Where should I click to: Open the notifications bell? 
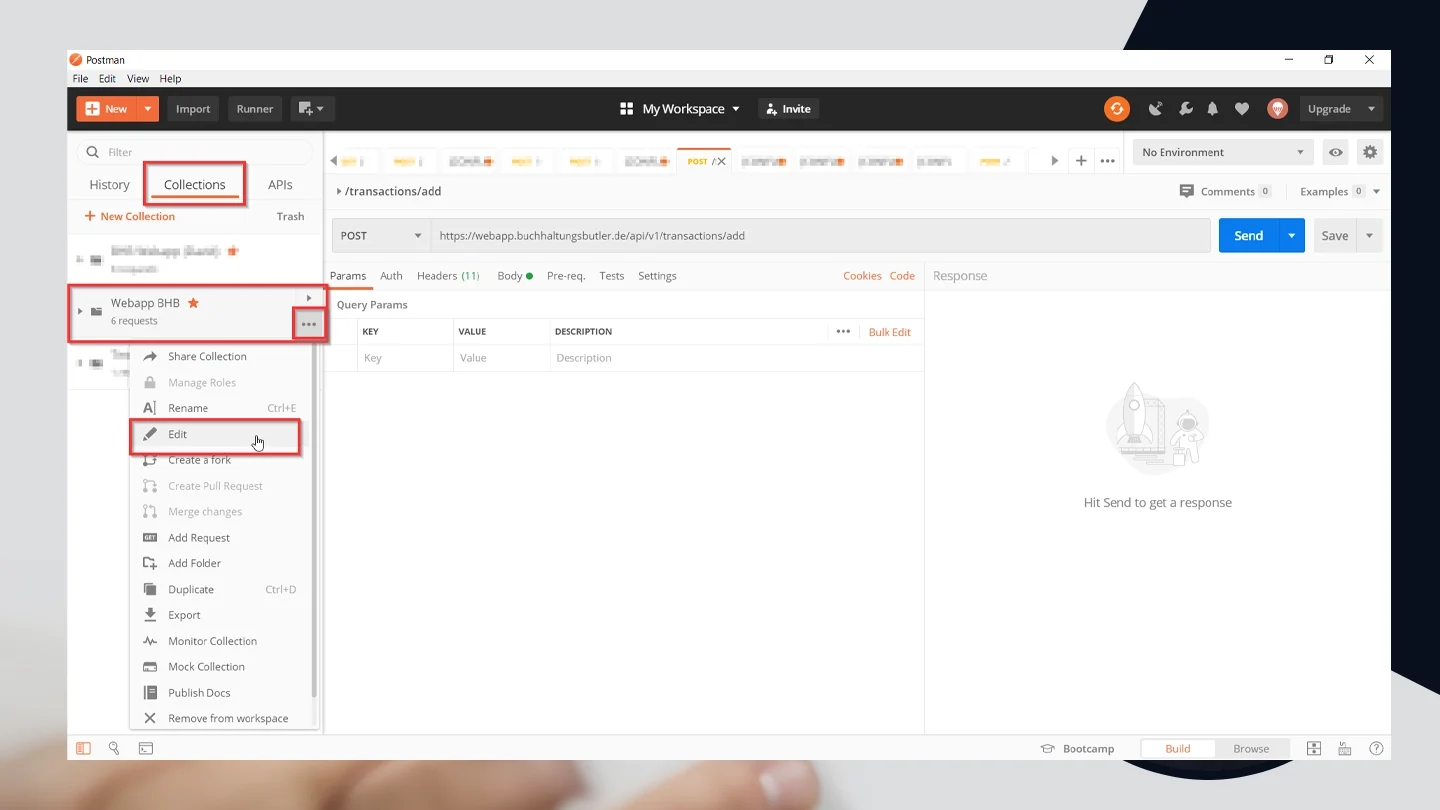coord(1213,109)
